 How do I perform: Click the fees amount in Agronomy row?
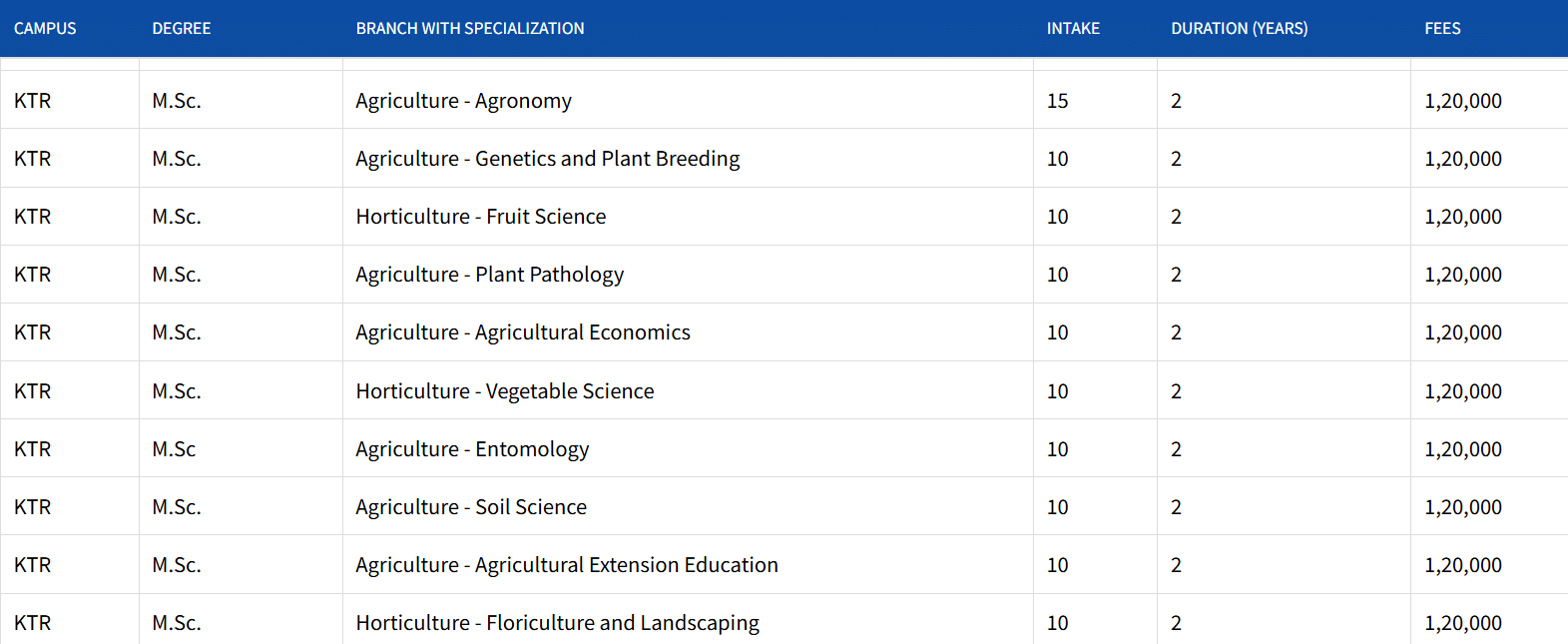(x=1462, y=101)
